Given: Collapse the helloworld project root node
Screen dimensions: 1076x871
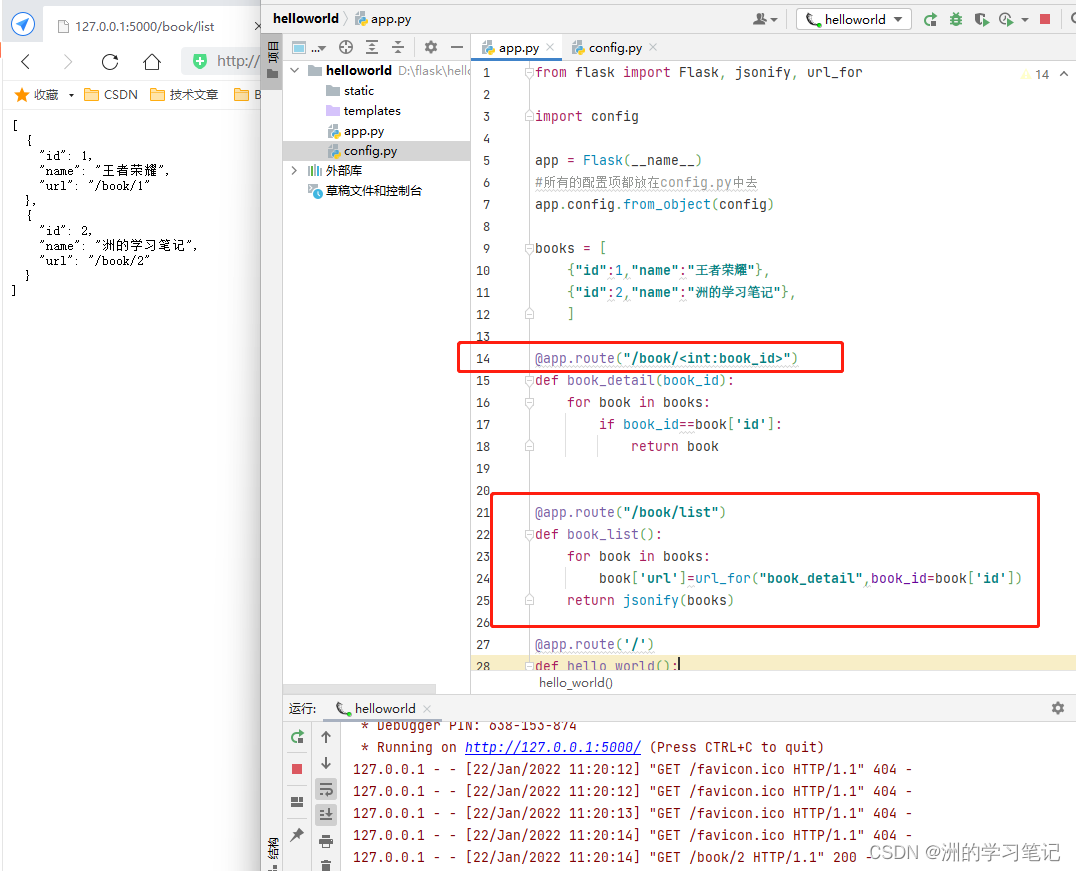Looking at the screenshot, I should [x=295, y=70].
